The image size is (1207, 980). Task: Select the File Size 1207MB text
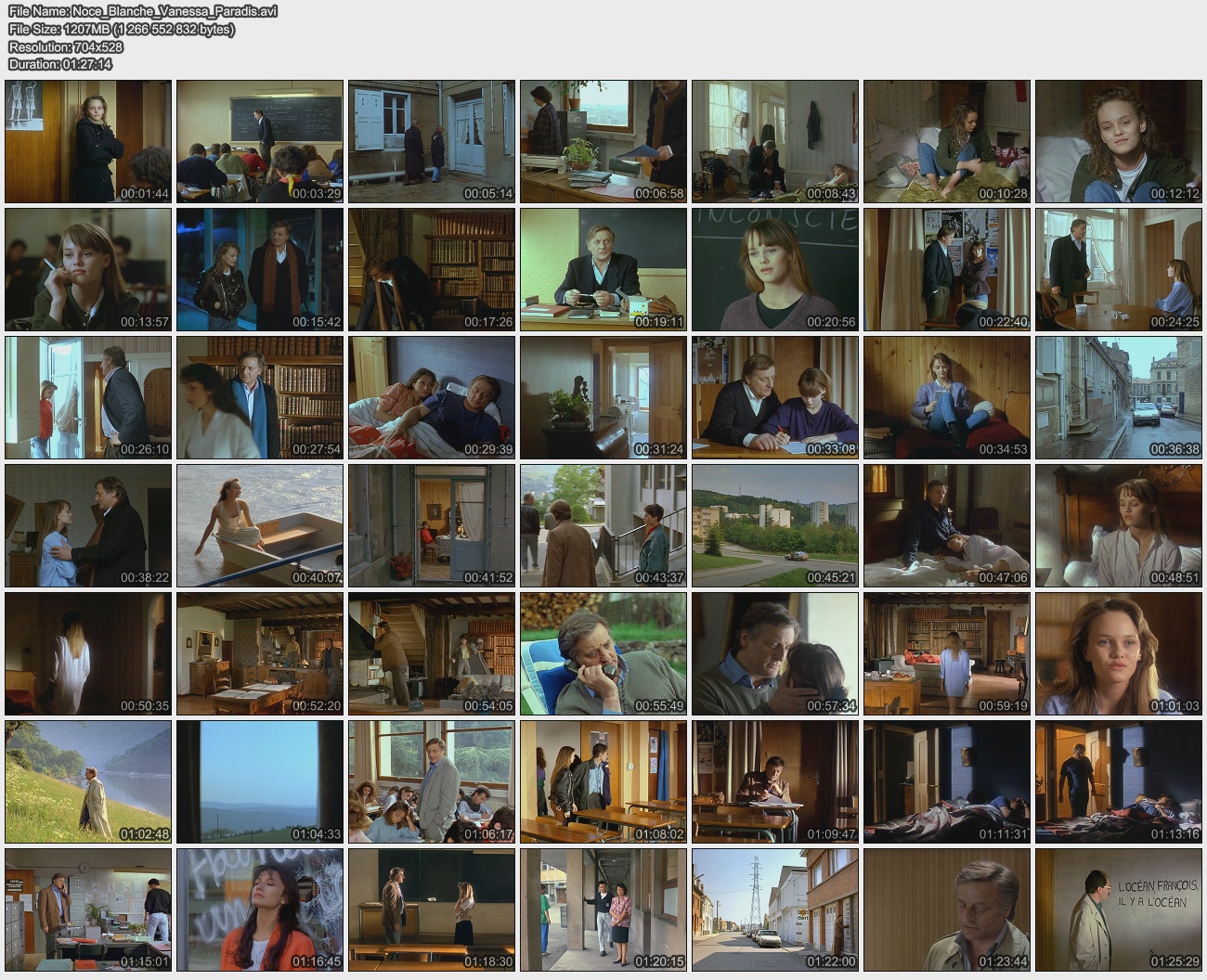pyautogui.click(x=122, y=29)
